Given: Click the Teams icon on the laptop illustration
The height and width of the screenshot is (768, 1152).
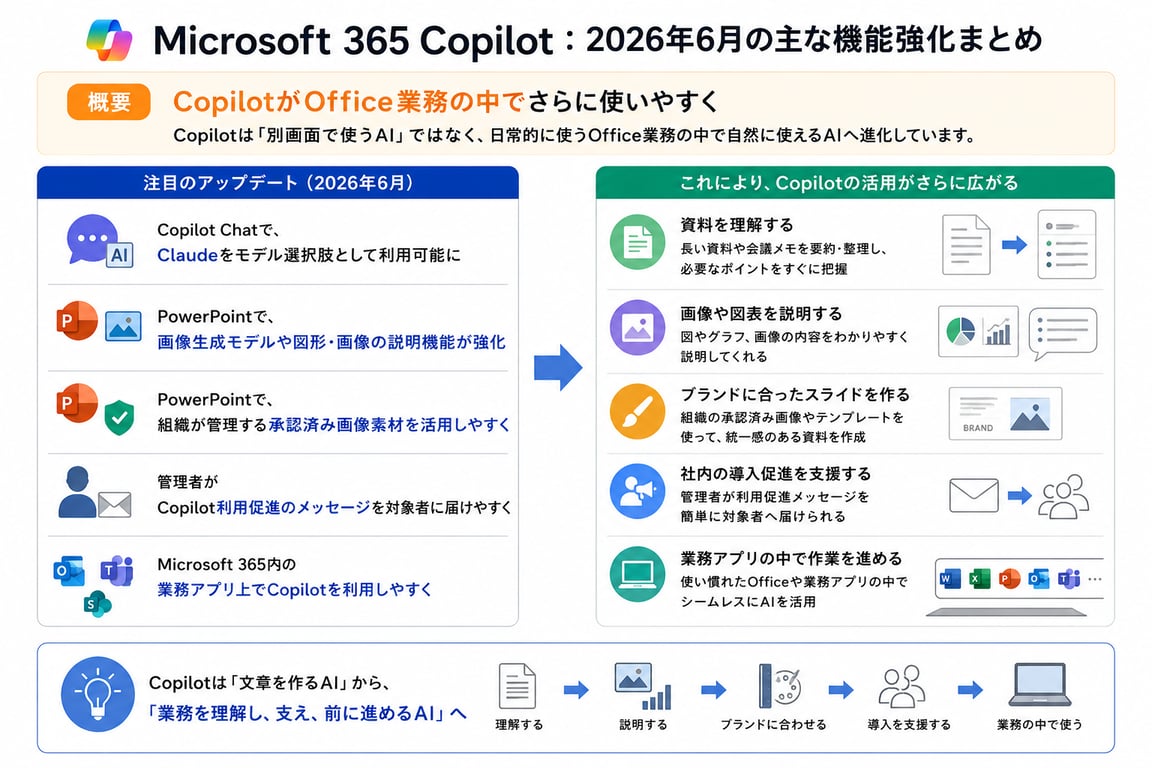Looking at the screenshot, I should (1069, 579).
